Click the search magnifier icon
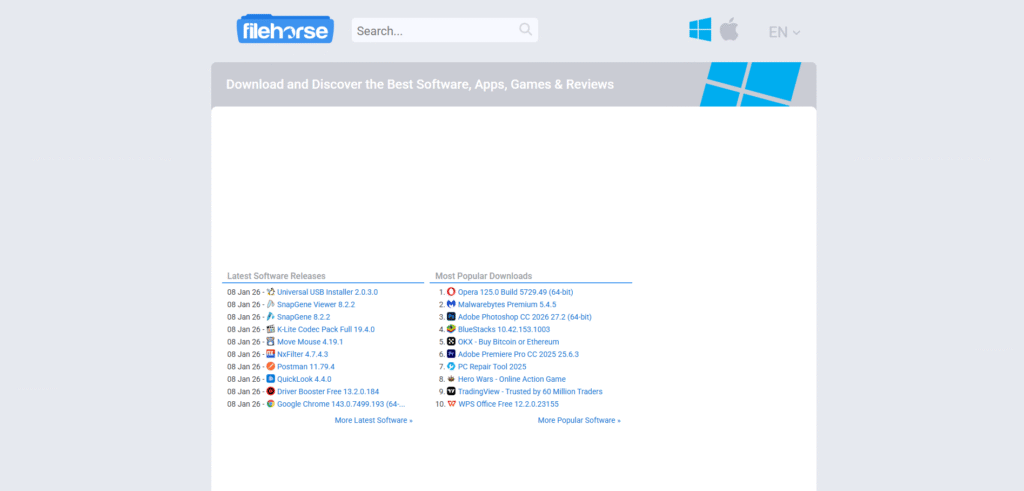This screenshot has height=491, width=1024. click(x=525, y=29)
